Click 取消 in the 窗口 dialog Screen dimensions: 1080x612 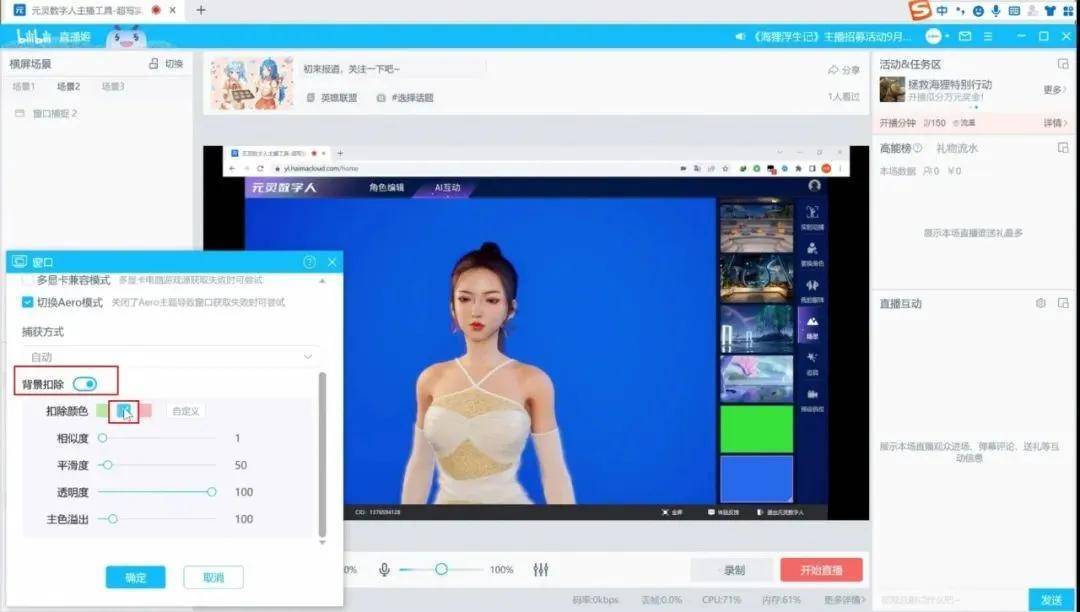coord(214,578)
